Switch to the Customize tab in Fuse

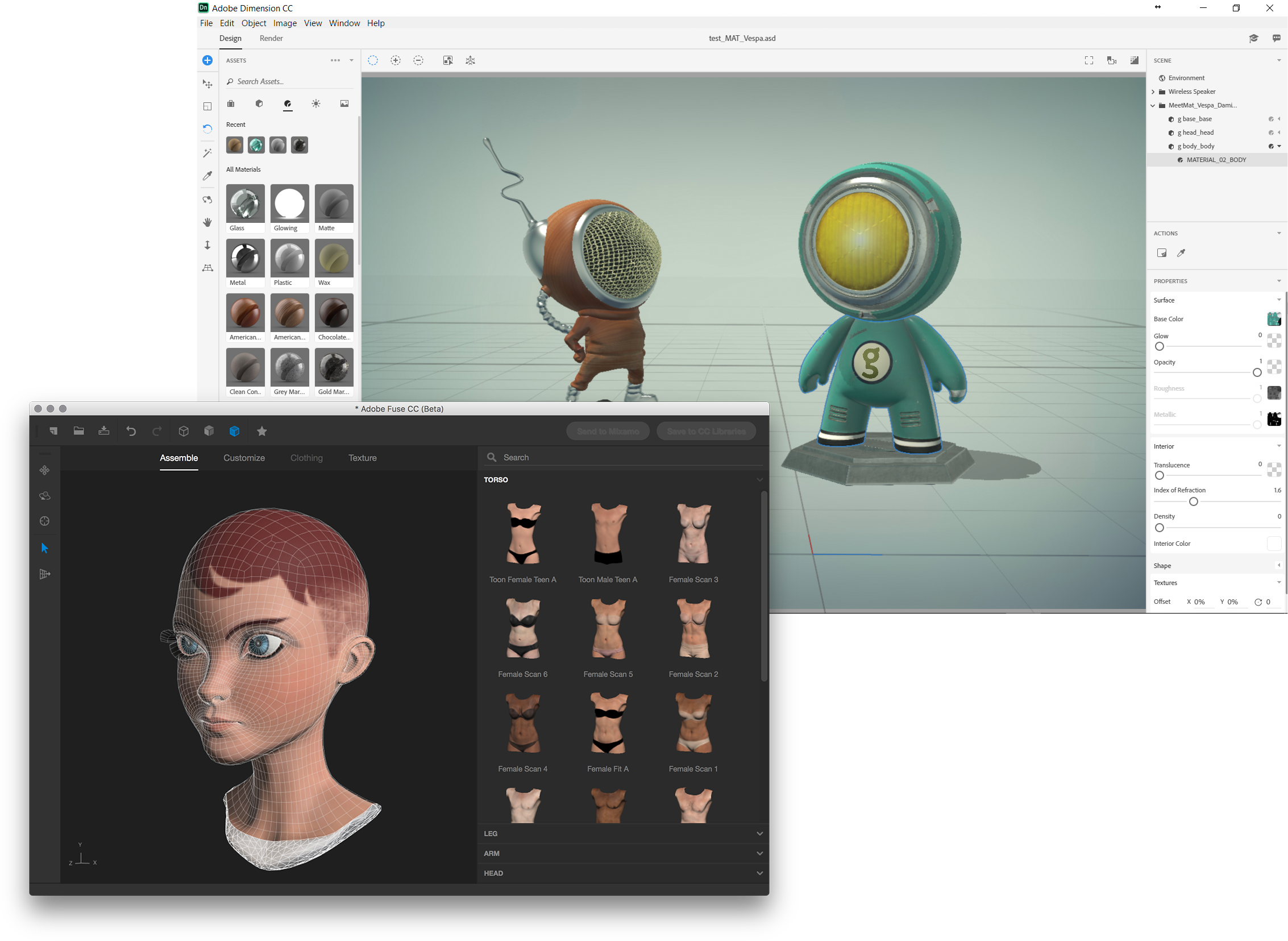[244, 458]
